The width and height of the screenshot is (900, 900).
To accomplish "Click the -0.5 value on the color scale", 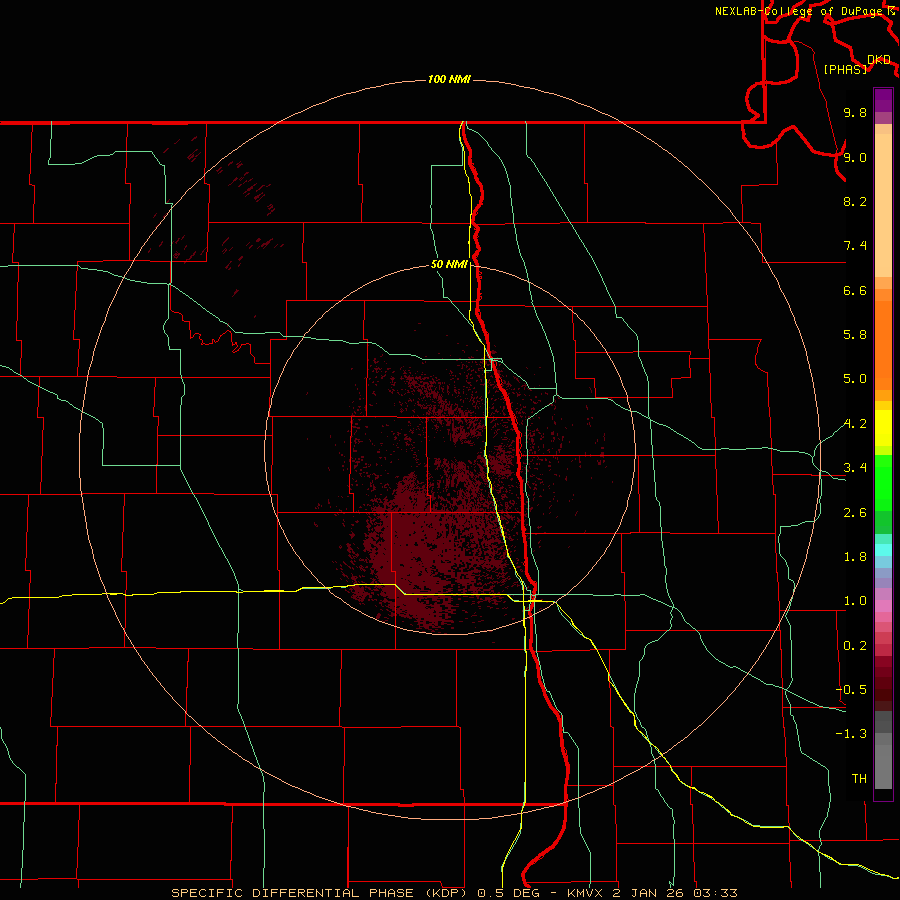I will point(851,690).
